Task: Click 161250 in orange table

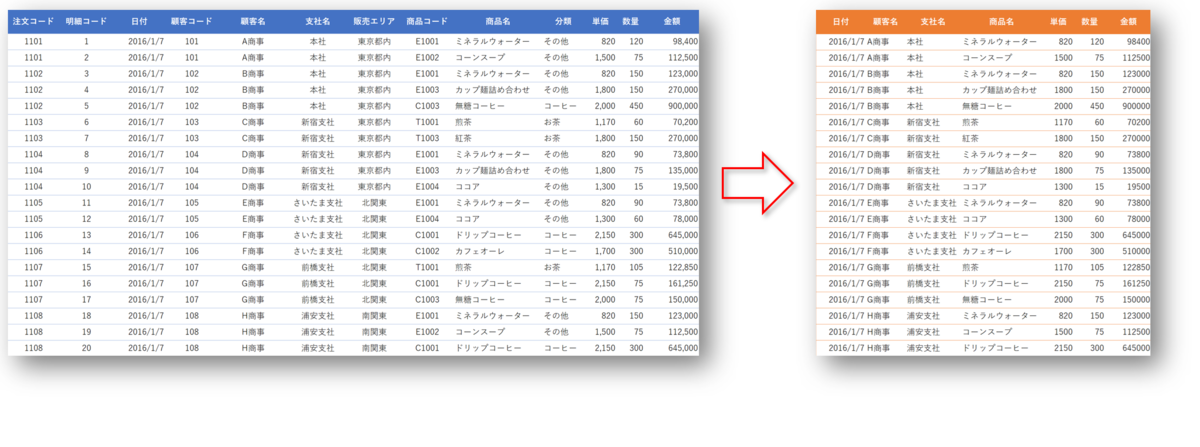Action: click(1135, 283)
